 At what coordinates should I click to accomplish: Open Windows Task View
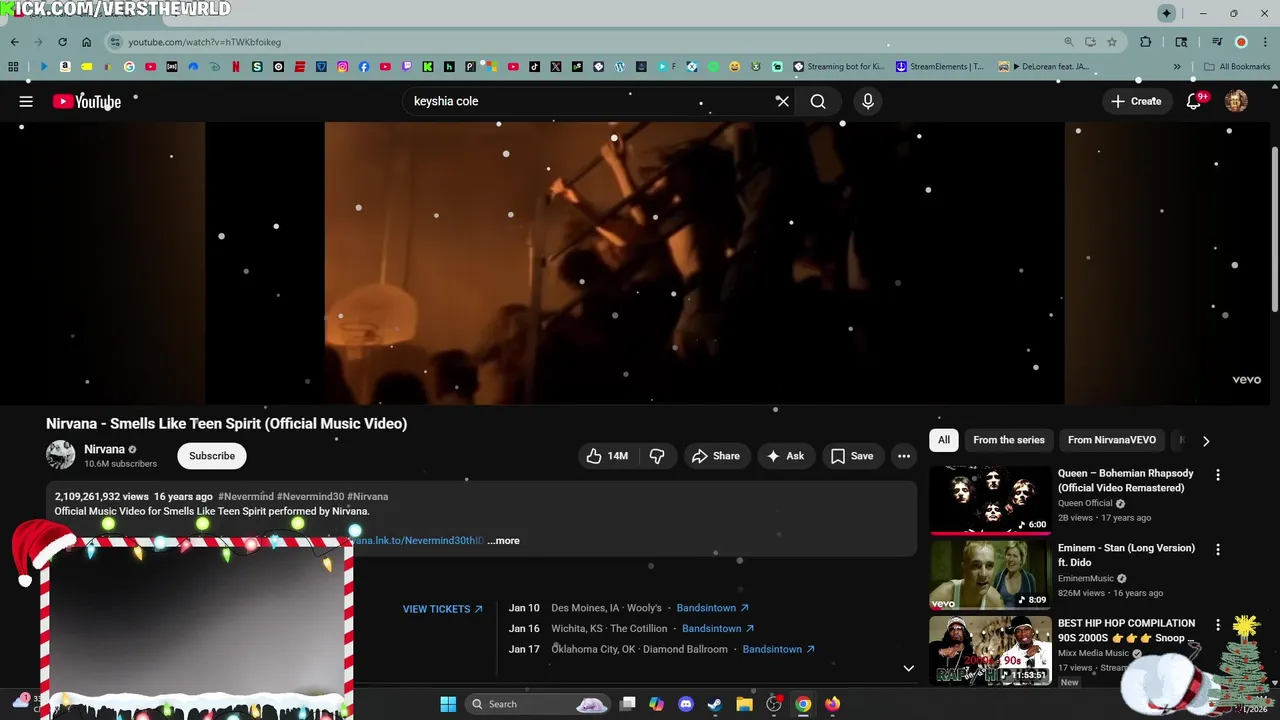[x=627, y=704]
